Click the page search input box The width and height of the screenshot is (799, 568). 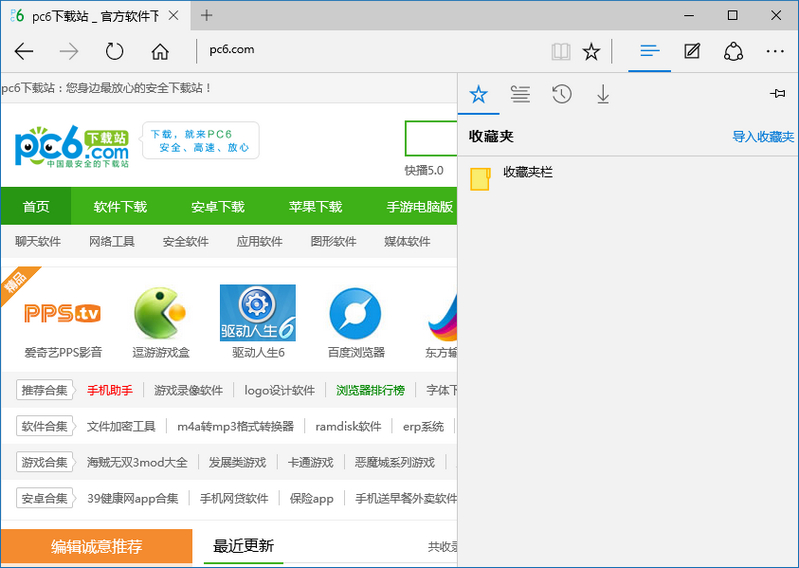[431, 138]
